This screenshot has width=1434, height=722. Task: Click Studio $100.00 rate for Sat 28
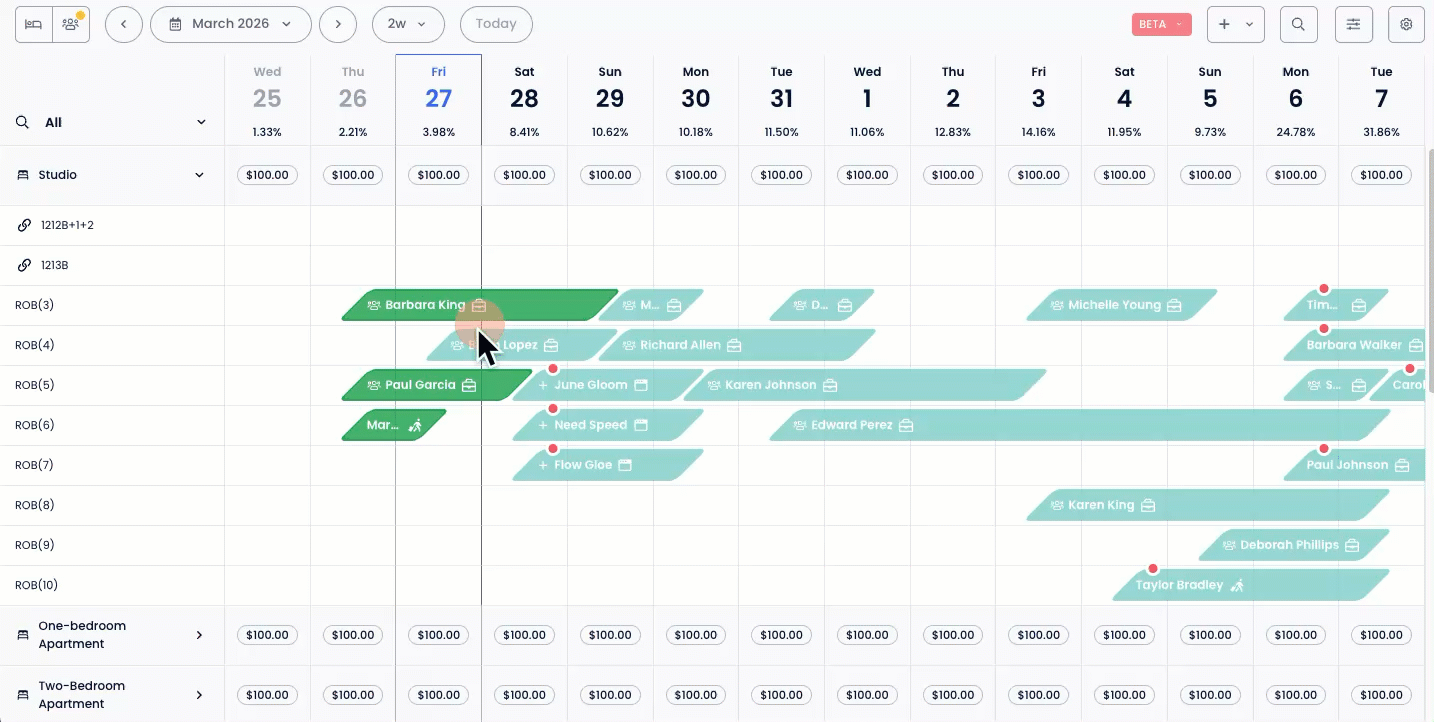(x=524, y=175)
